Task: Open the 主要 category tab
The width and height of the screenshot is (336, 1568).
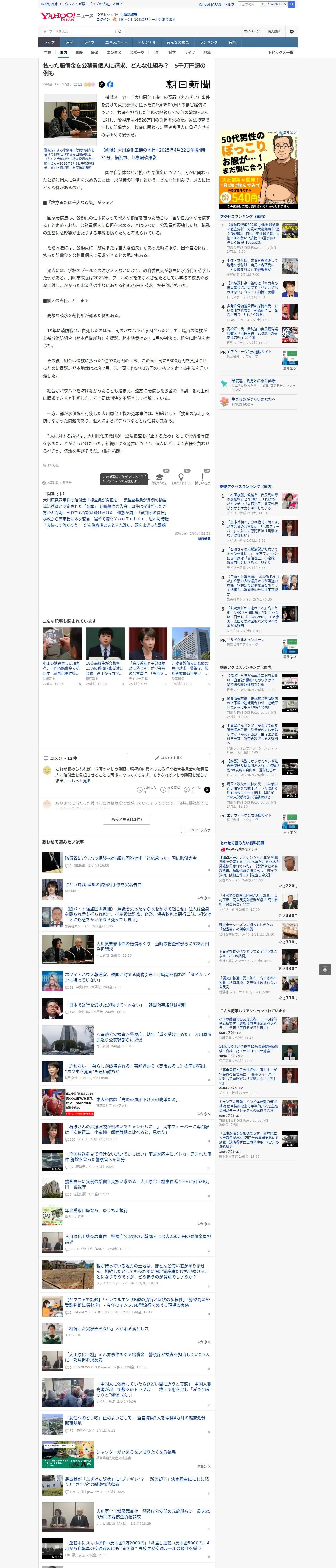Action: pos(48,52)
